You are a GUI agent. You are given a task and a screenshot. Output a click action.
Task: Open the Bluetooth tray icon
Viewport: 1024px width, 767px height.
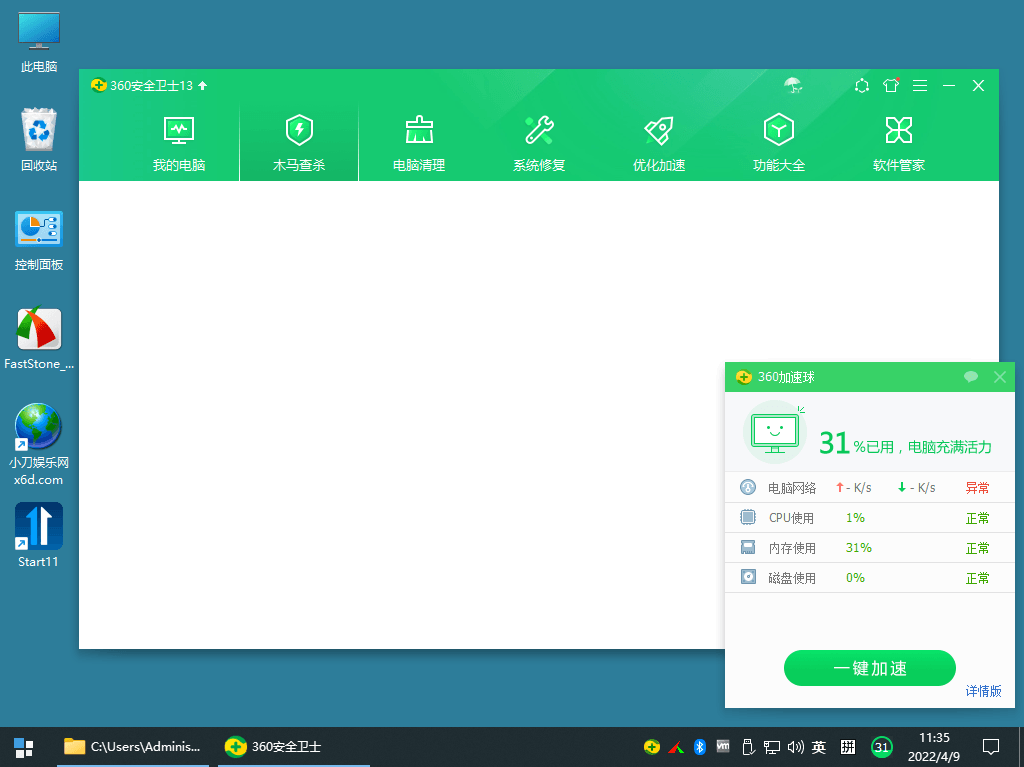(x=699, y=747)
